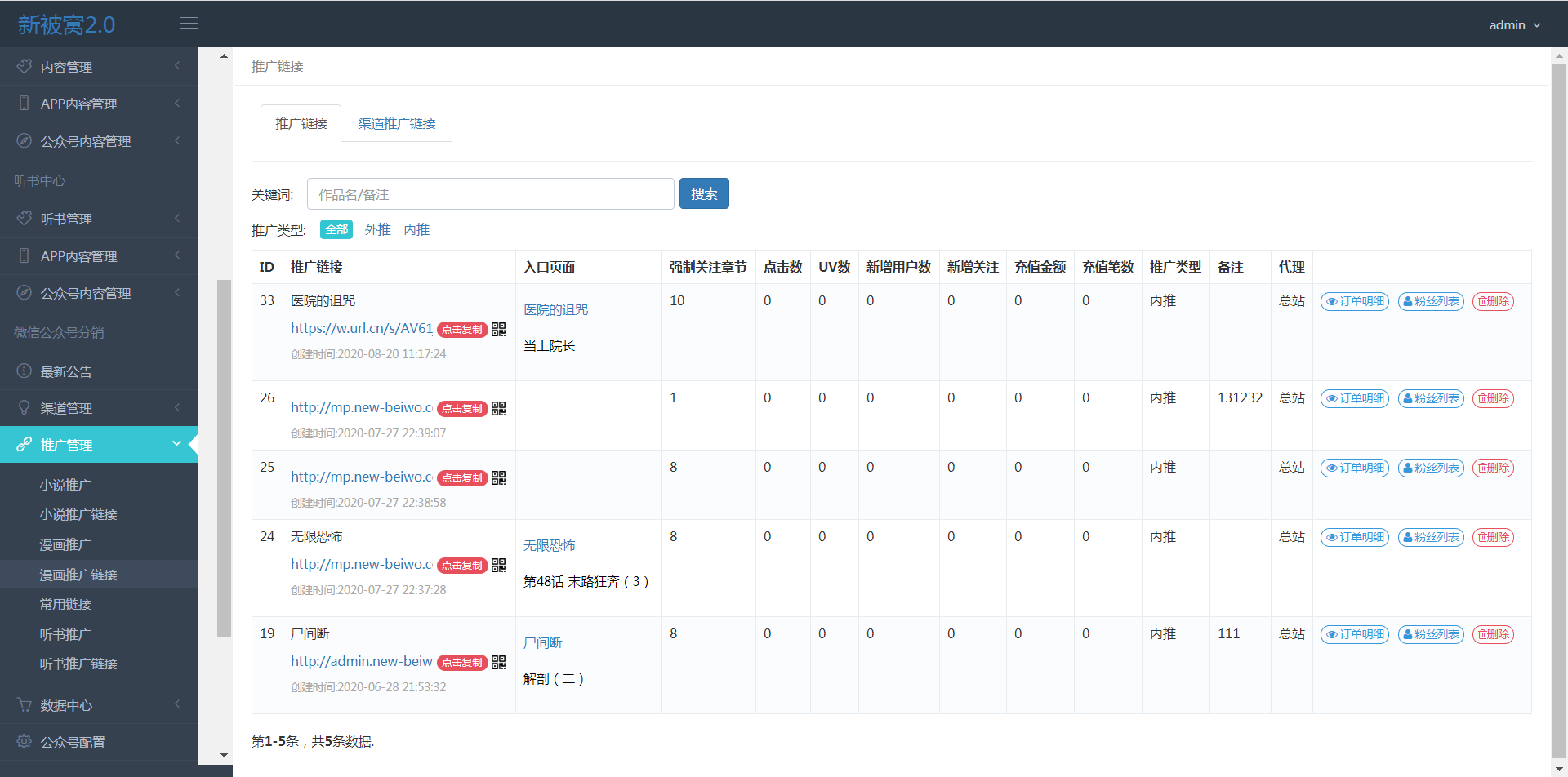This screenshot has height=777, width=1568.
Task: Click the 搜索 button
Action: [704, 194]
